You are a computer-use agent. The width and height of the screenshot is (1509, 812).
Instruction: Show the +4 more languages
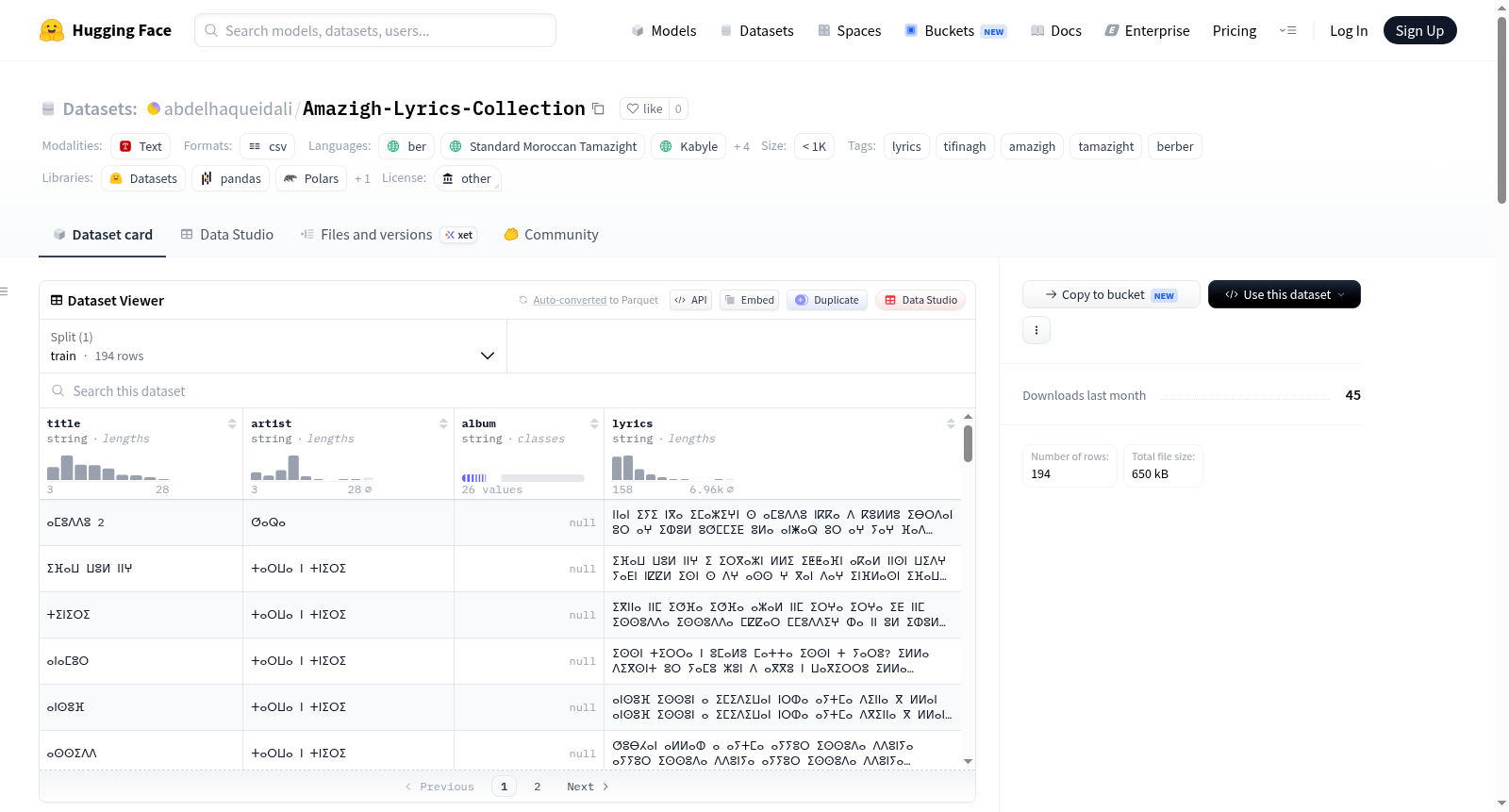coord(741,146)
